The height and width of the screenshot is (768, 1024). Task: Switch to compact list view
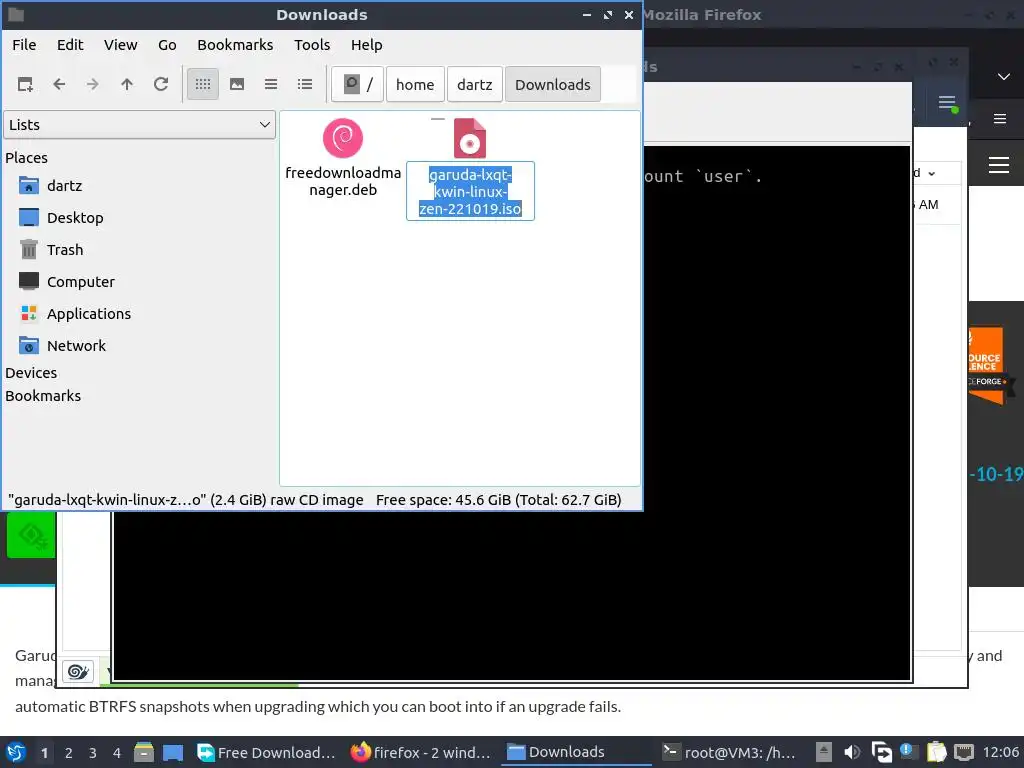click(x=271, y=84)
